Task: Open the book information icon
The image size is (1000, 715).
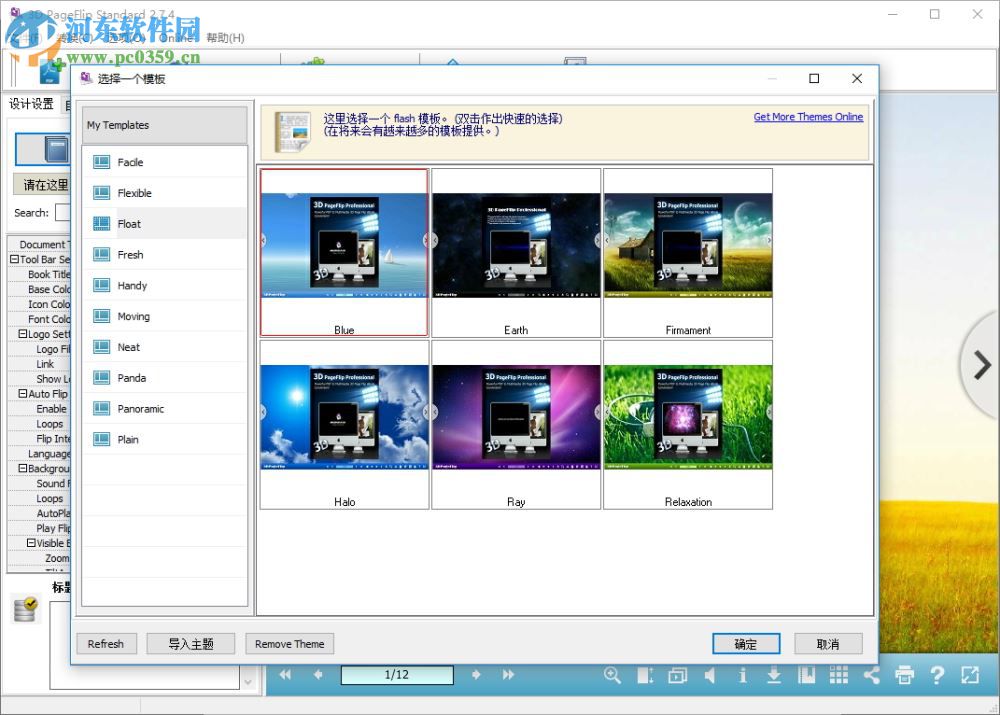Action: pos(744,675)
